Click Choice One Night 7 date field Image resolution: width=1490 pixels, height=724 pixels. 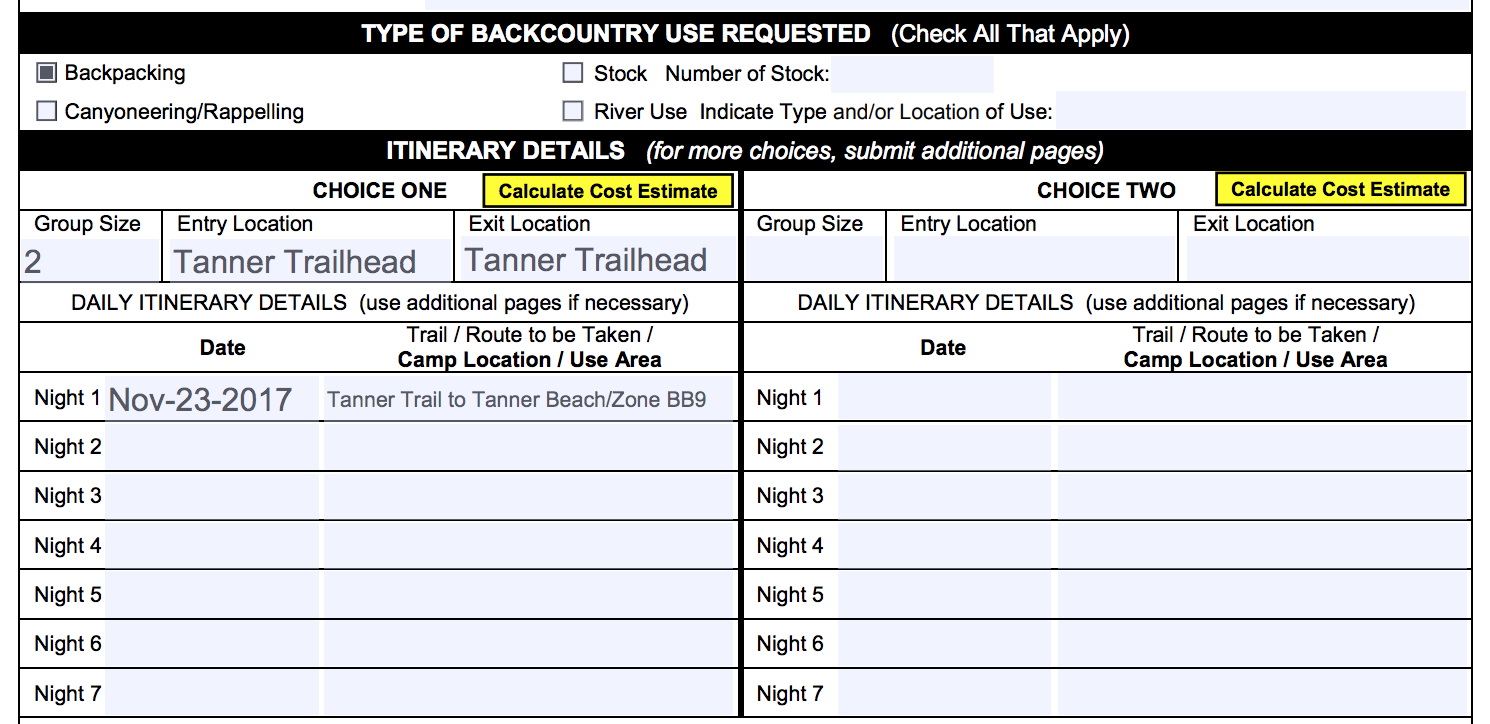[212, 693]
